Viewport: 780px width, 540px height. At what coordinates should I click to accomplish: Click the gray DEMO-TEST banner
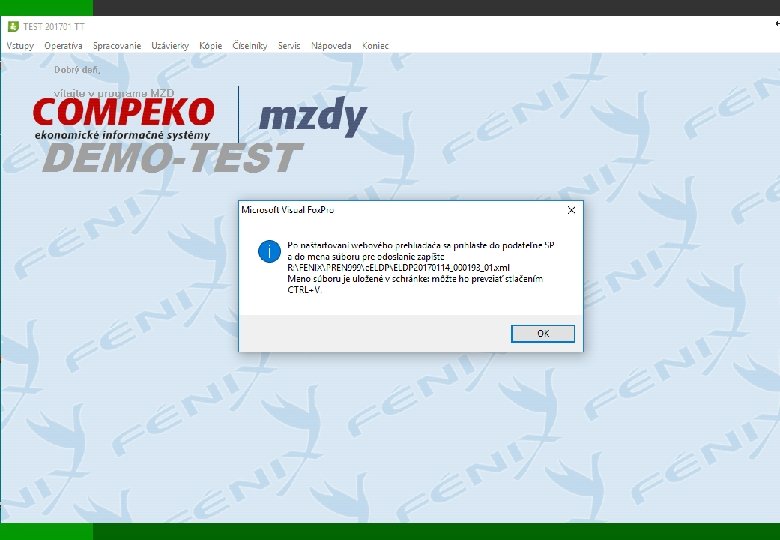173,158
